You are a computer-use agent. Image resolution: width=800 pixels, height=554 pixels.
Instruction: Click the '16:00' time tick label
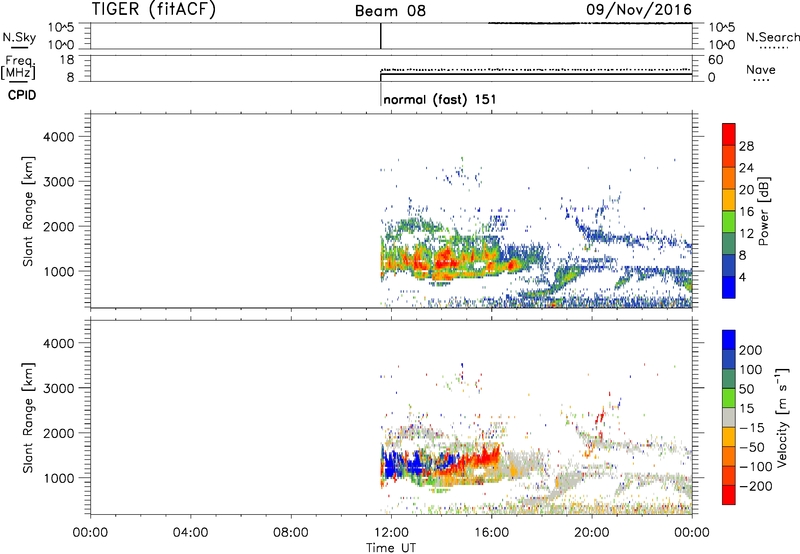tap(491, 533)
